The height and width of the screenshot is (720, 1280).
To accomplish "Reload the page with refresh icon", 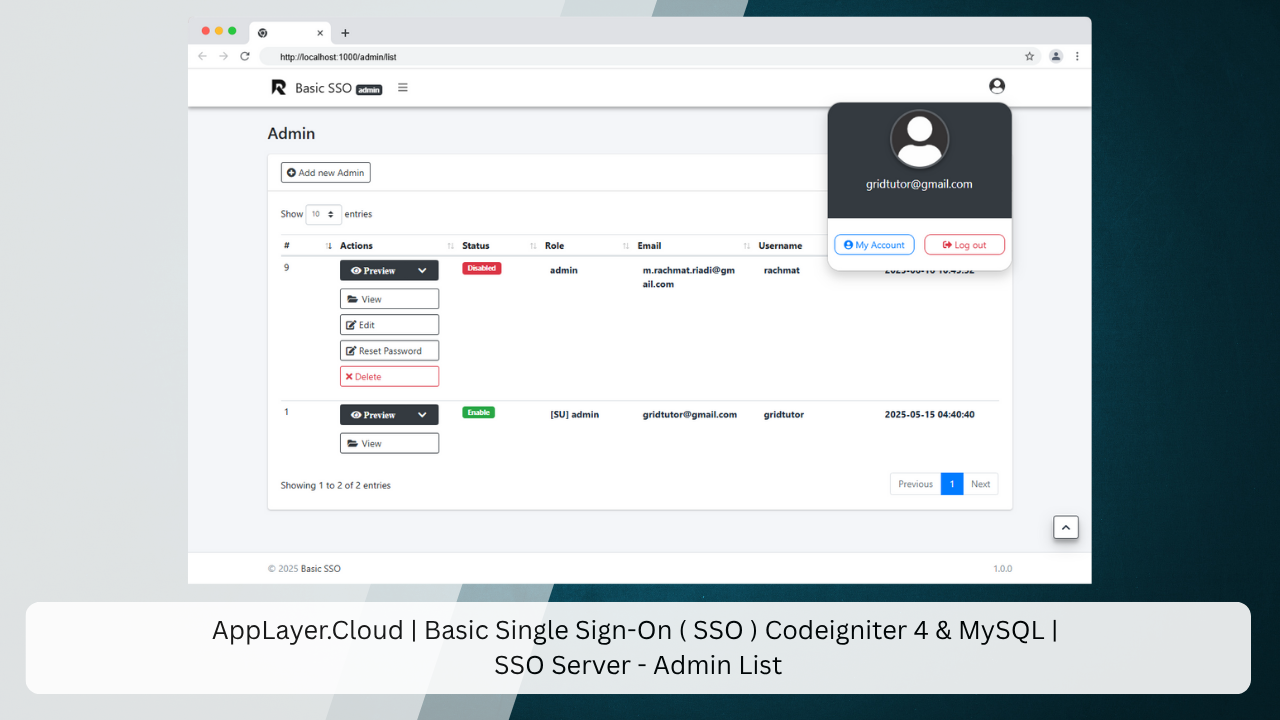I will pos(245,56).
